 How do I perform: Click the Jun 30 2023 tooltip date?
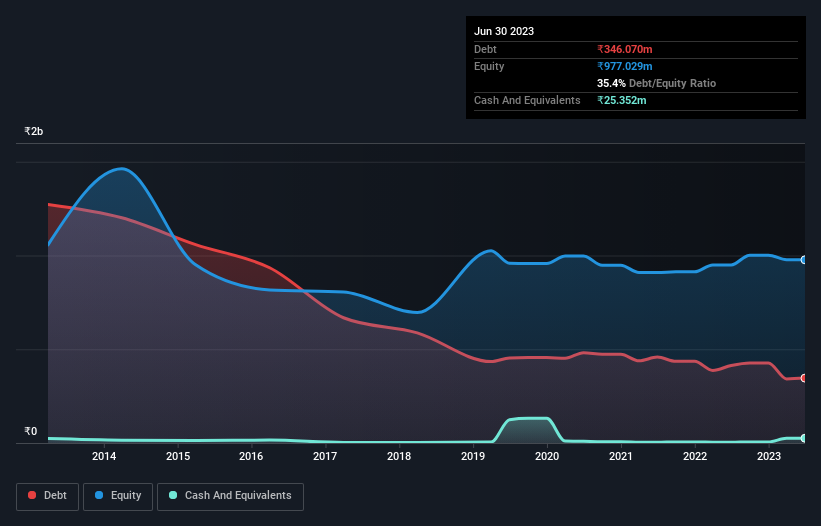click(x=504, y=31)
